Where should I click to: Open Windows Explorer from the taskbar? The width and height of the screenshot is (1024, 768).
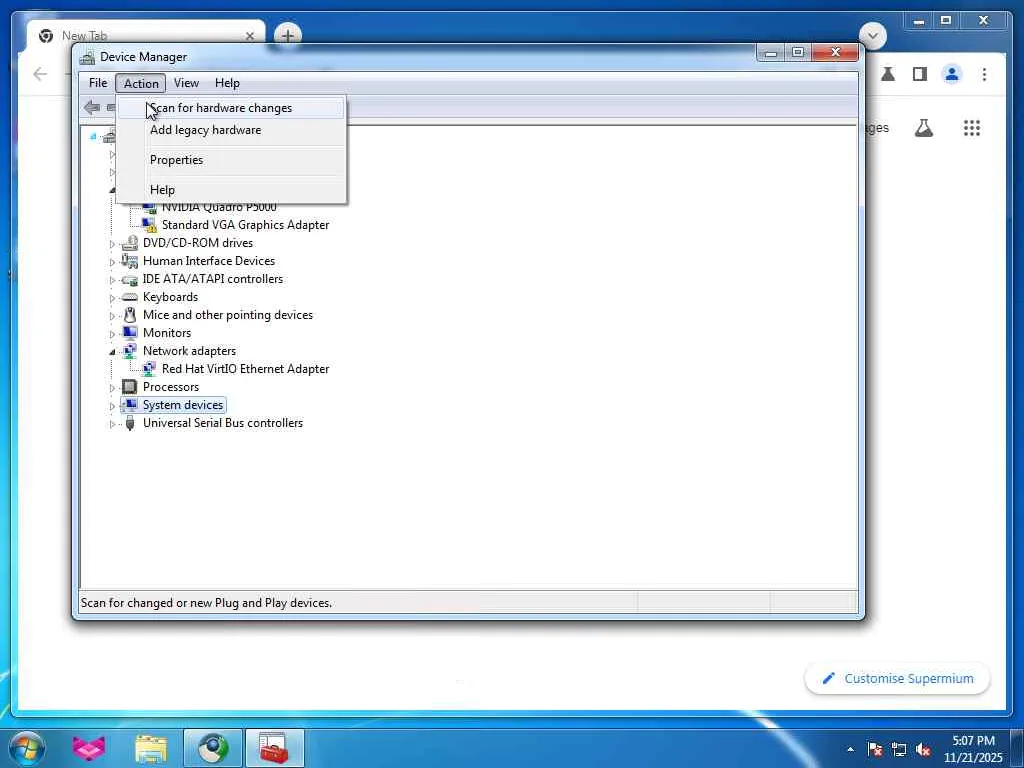[151, 748]
